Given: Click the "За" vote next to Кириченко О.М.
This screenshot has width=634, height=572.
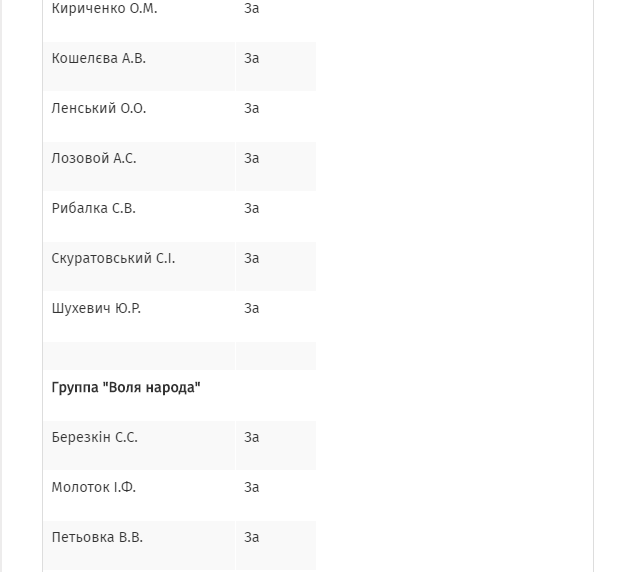Looking at the screenshot, I should point(252,9).
